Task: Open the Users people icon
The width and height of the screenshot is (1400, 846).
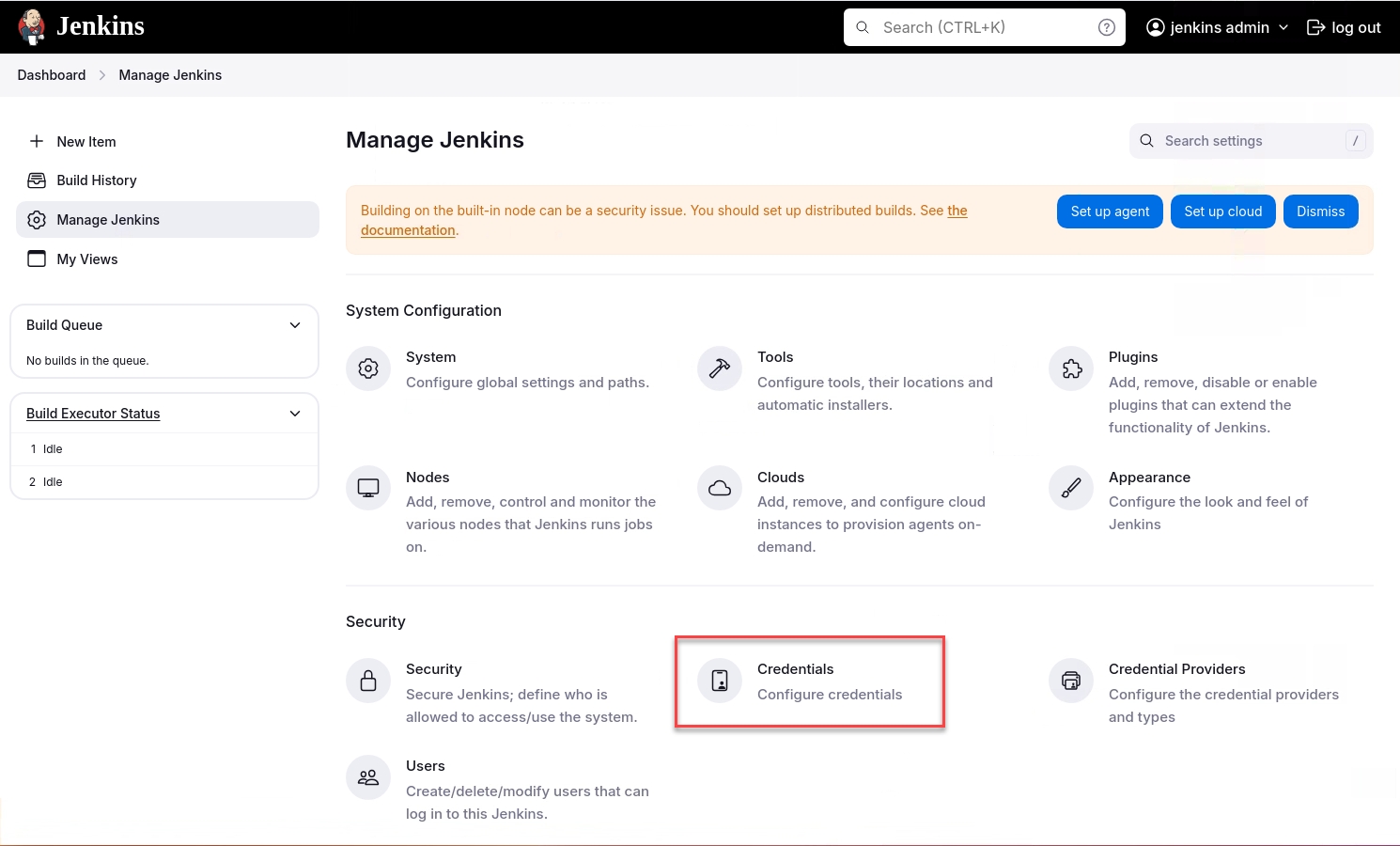Action: point(368,777)
